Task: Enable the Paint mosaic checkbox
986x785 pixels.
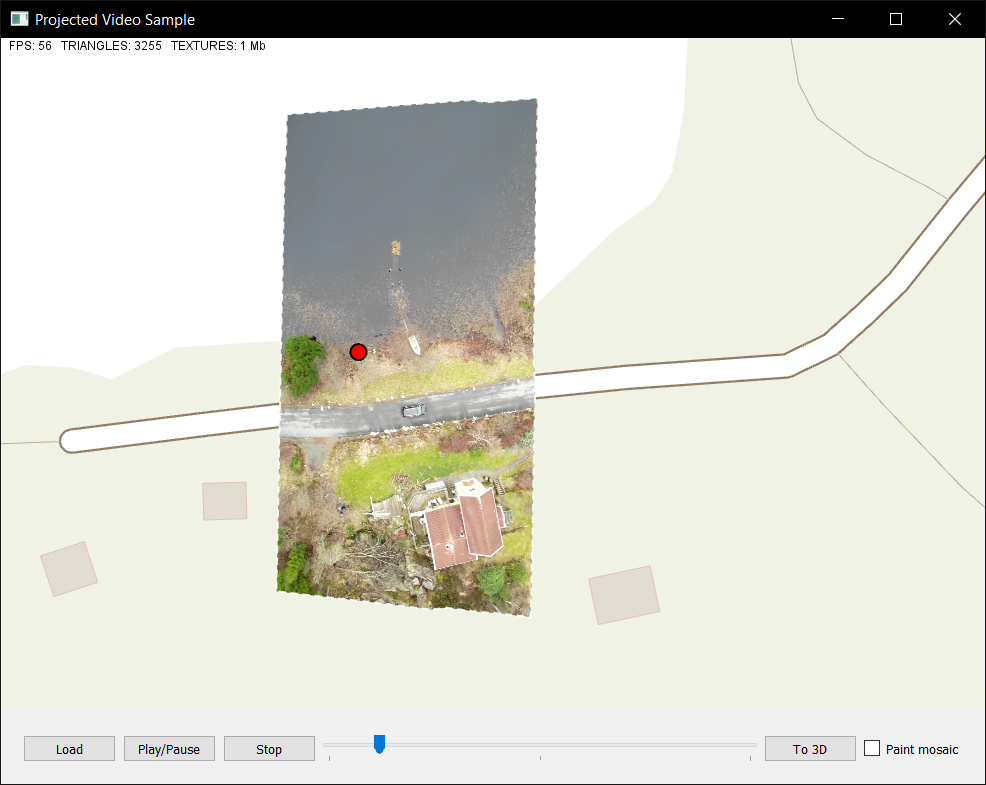Action: click(x=872, y=748)
